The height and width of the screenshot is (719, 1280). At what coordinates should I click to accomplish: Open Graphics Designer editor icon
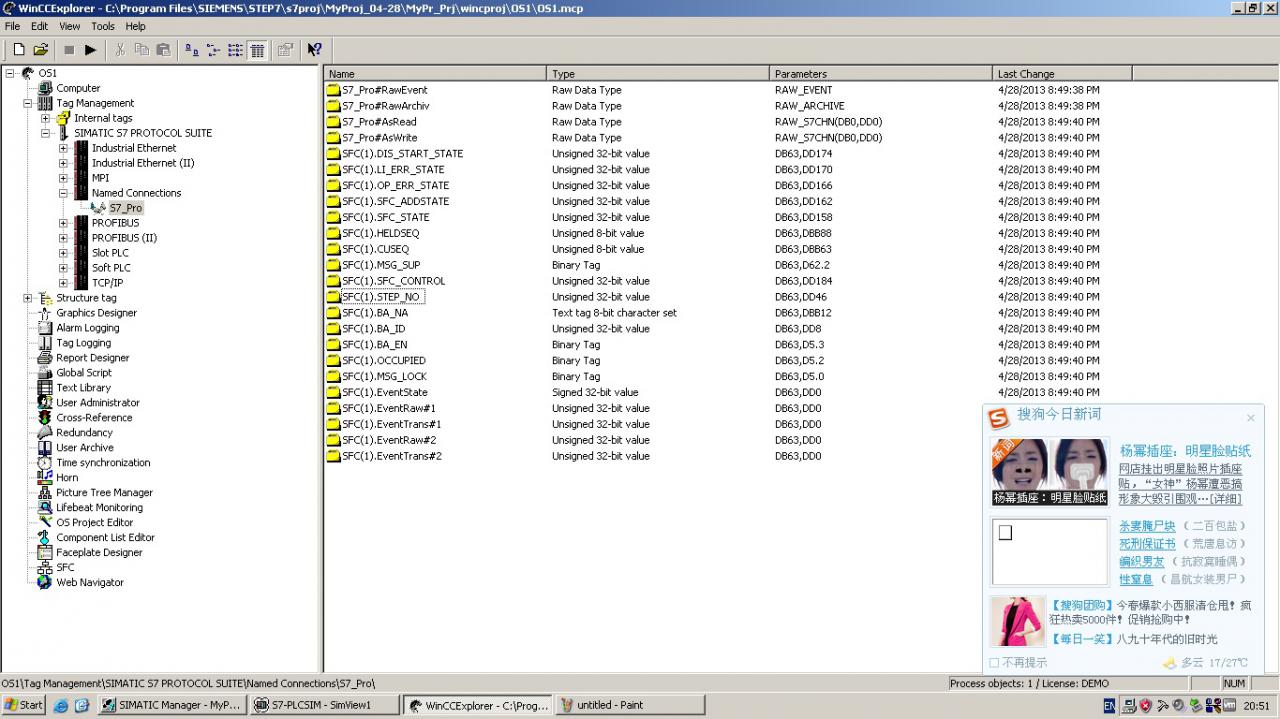(45, 313)
